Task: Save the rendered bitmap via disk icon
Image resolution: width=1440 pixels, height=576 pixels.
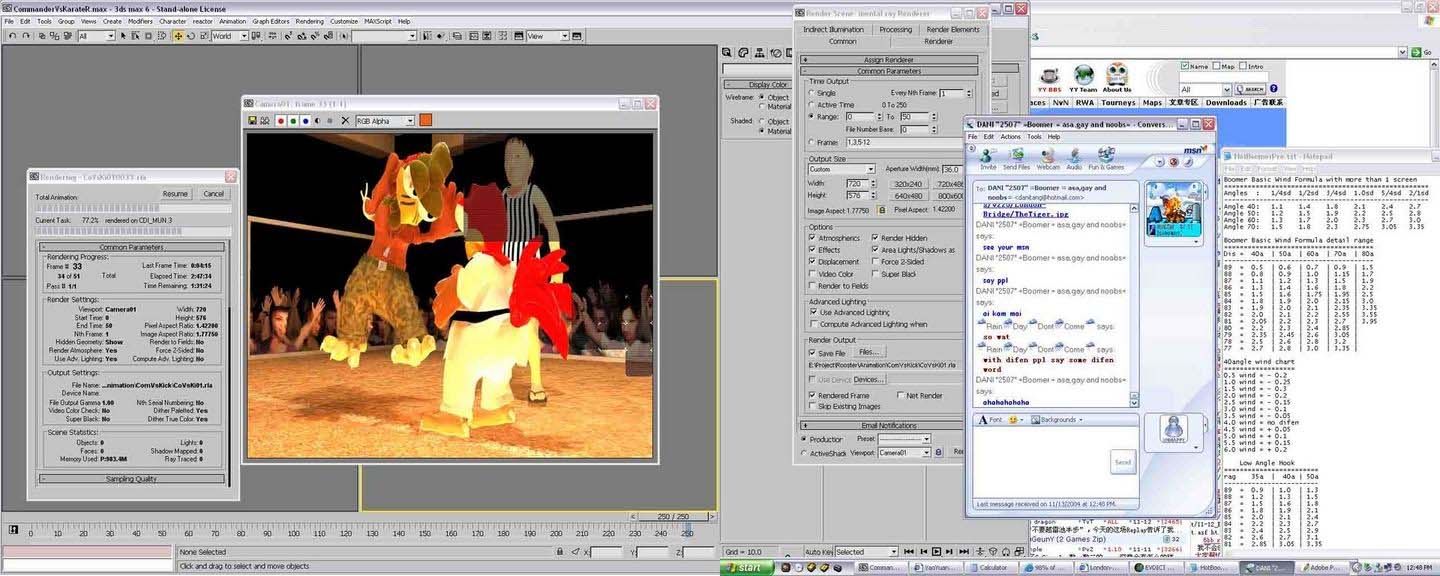Action: [253, 121]
